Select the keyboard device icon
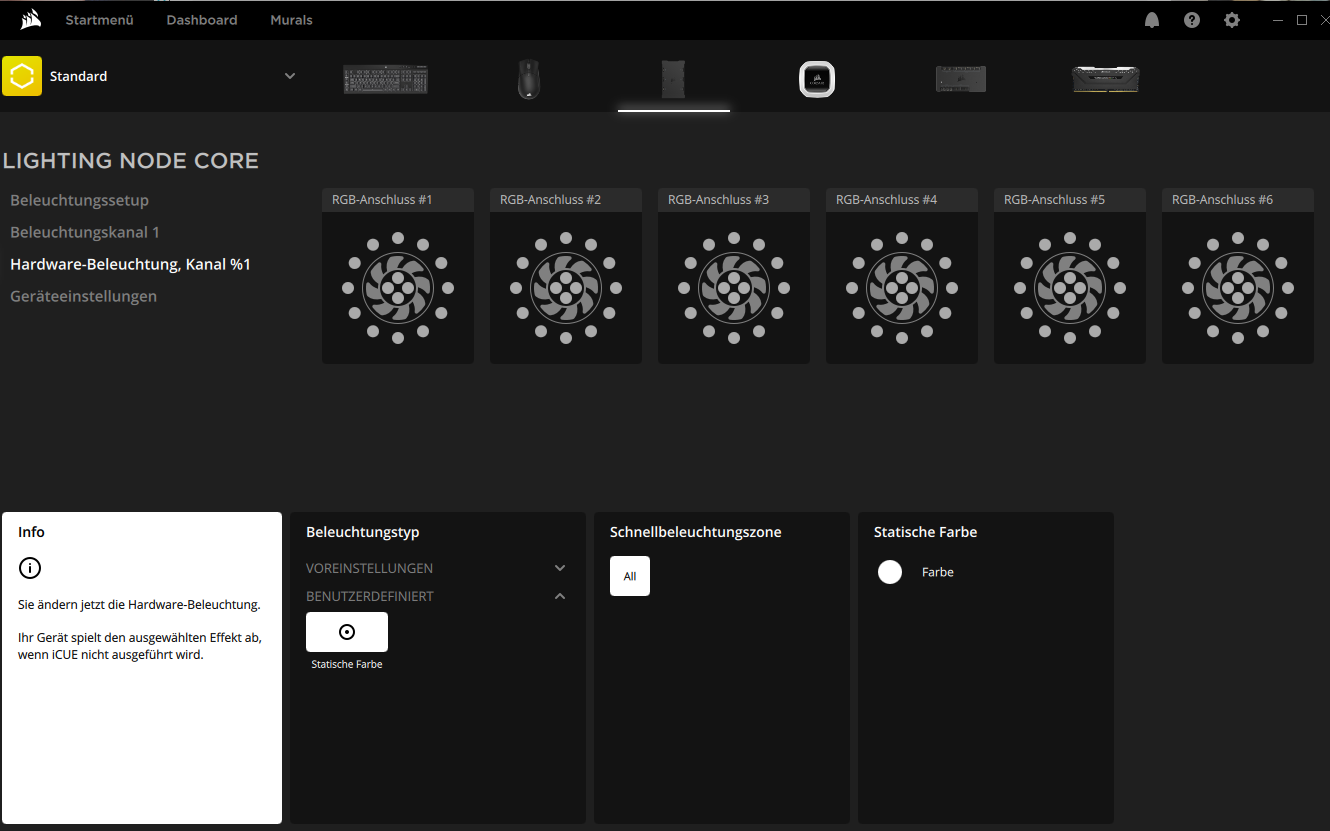Screen dimensions: 1330x831 tap(386, 79)
